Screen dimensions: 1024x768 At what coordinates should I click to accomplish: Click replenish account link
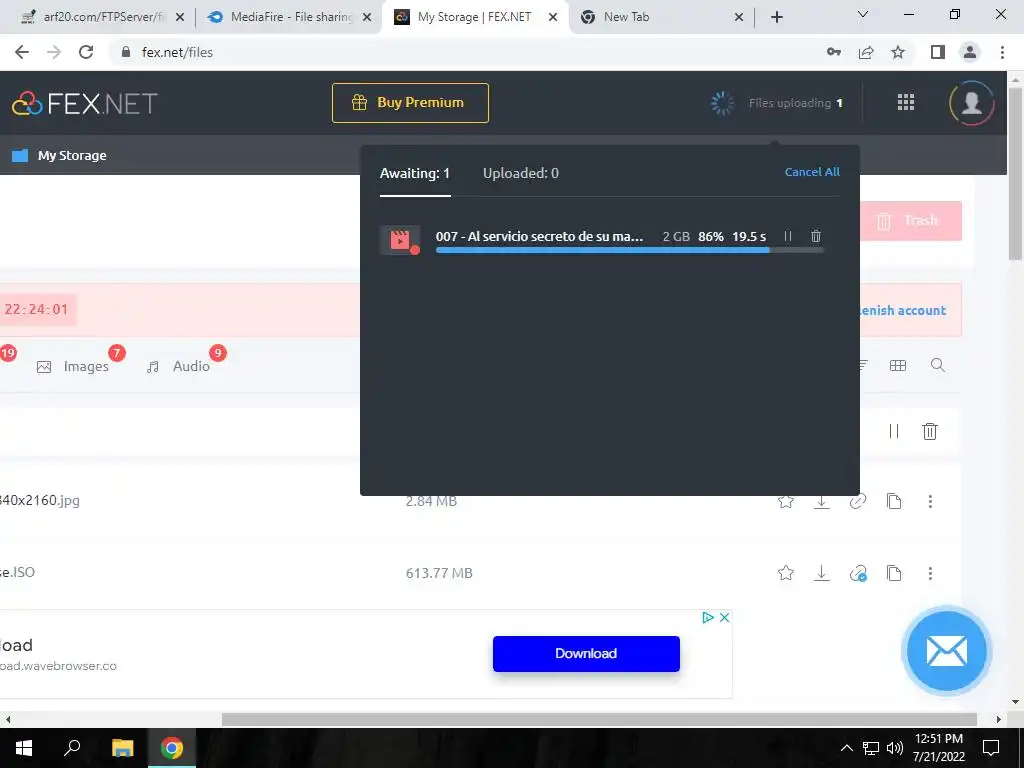903,311
